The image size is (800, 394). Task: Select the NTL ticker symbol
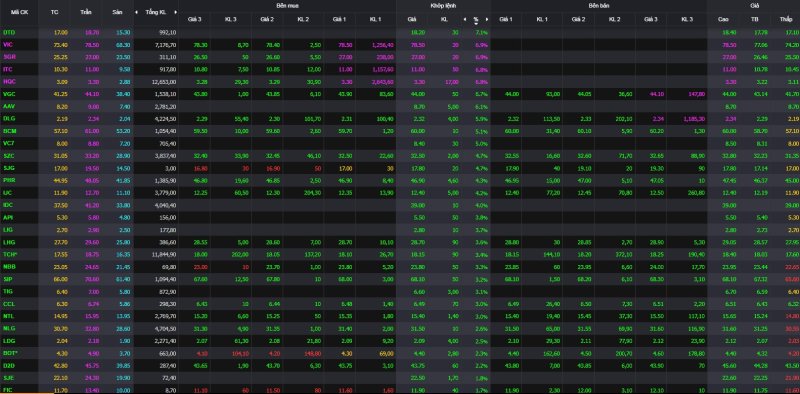pyautogui.click(x=8, y=316)
